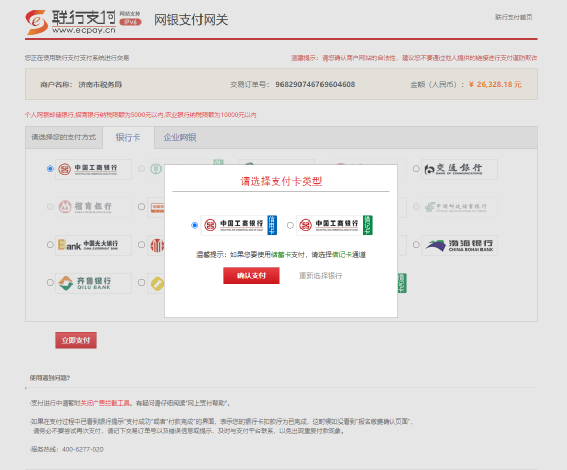Click ICBC logo with blue 信用卡 tag

(x=239, y=225)
